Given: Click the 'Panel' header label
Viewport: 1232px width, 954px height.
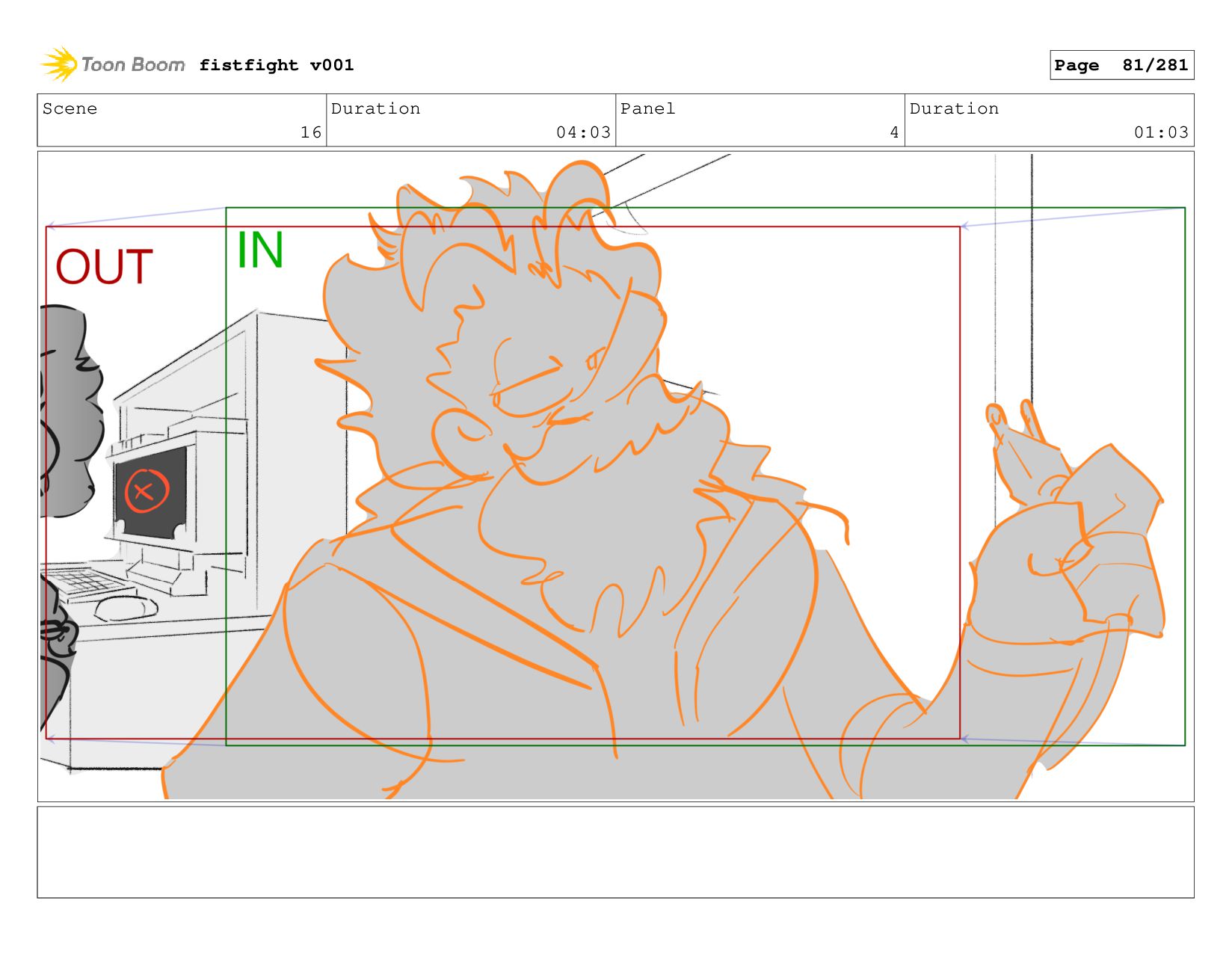Looking at the screenshot, I should point(647,108).
